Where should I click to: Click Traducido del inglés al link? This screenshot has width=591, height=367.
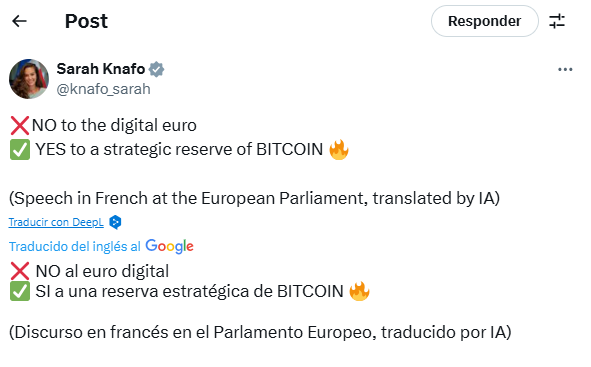pos(75,246)
